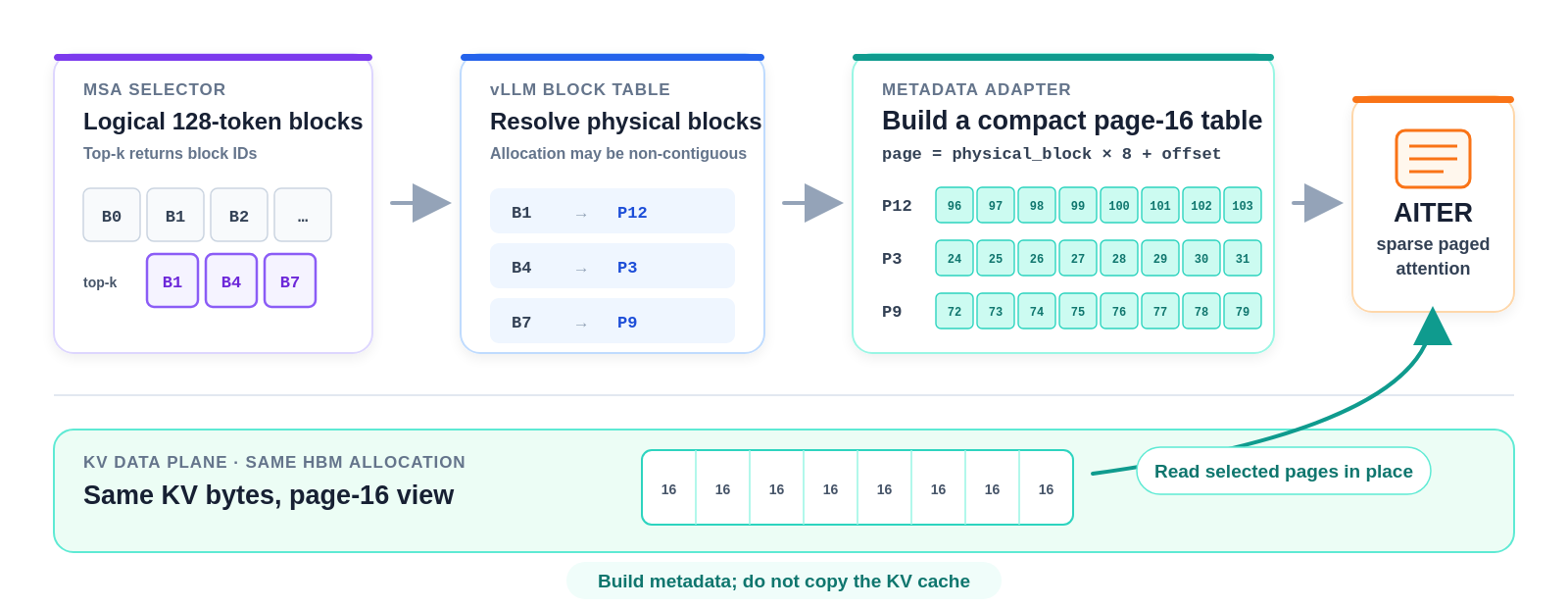Click the B7 to P9 mapping row
The width and height of the screenshot is (1568, 608).
612,321
